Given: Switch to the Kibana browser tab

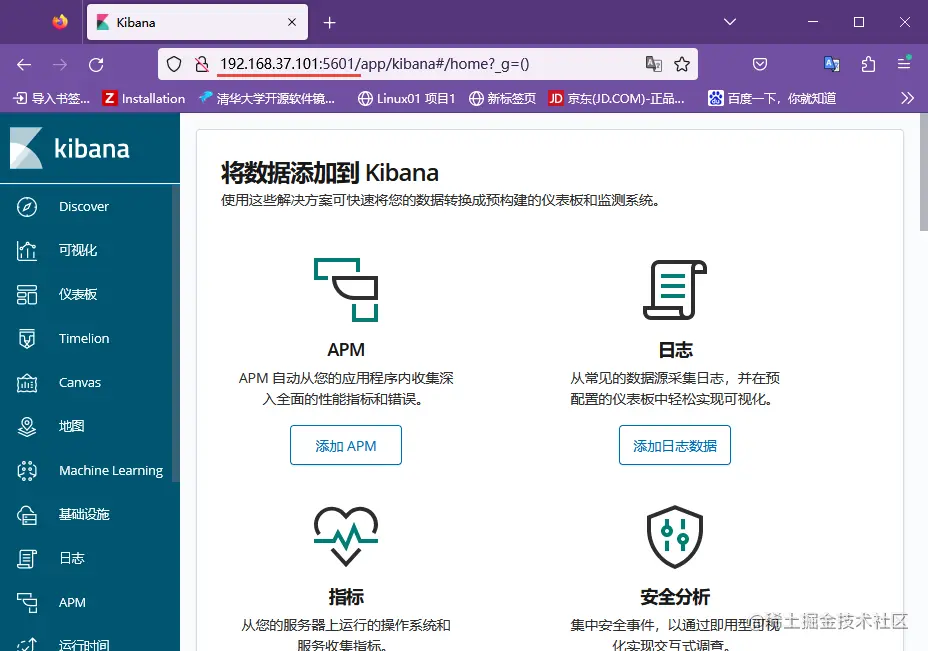Looking at the screenshot, I should click(190, 21).
